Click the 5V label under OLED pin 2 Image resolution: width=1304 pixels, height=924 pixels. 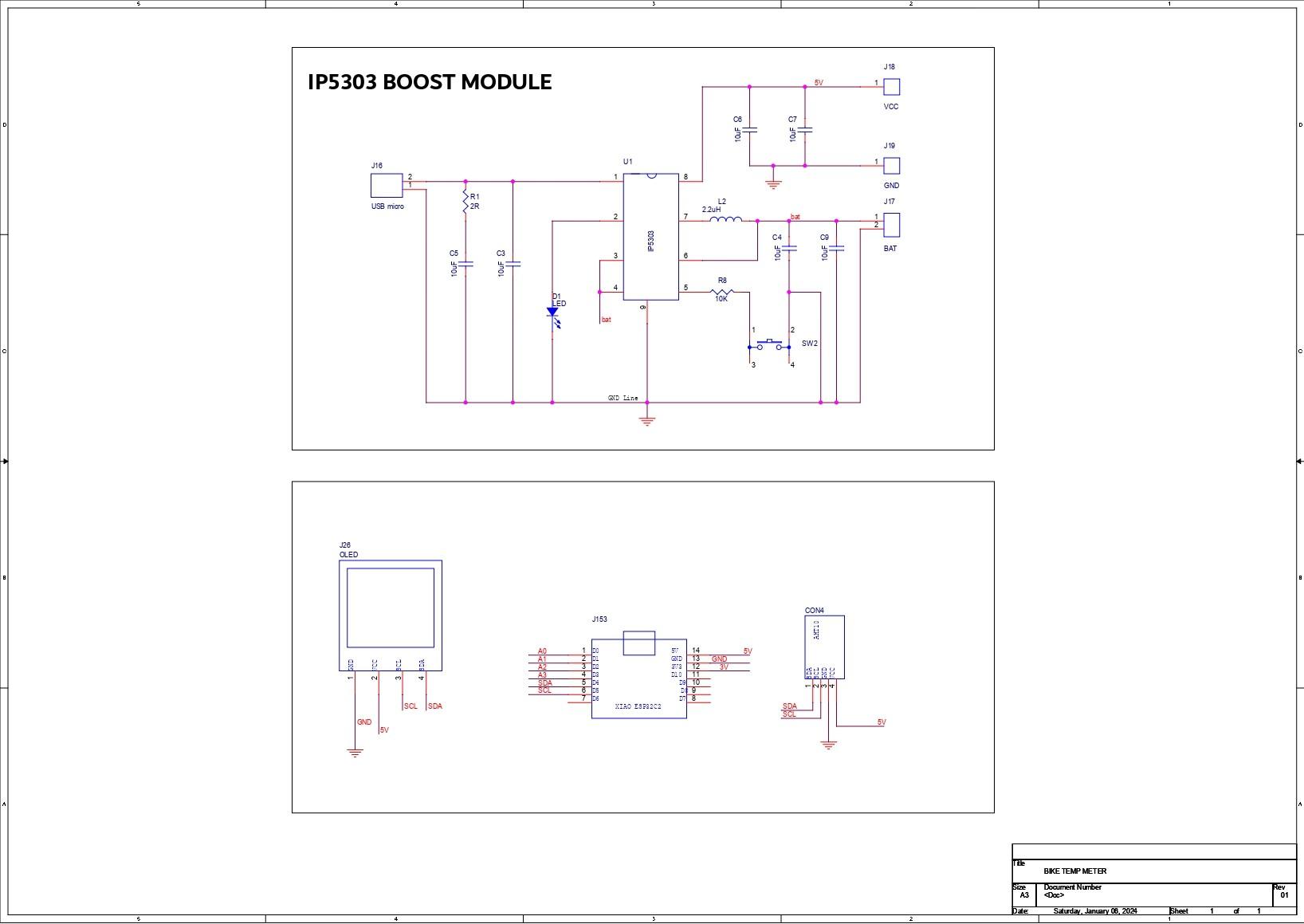pyautogui.click(x=384, y=730)
